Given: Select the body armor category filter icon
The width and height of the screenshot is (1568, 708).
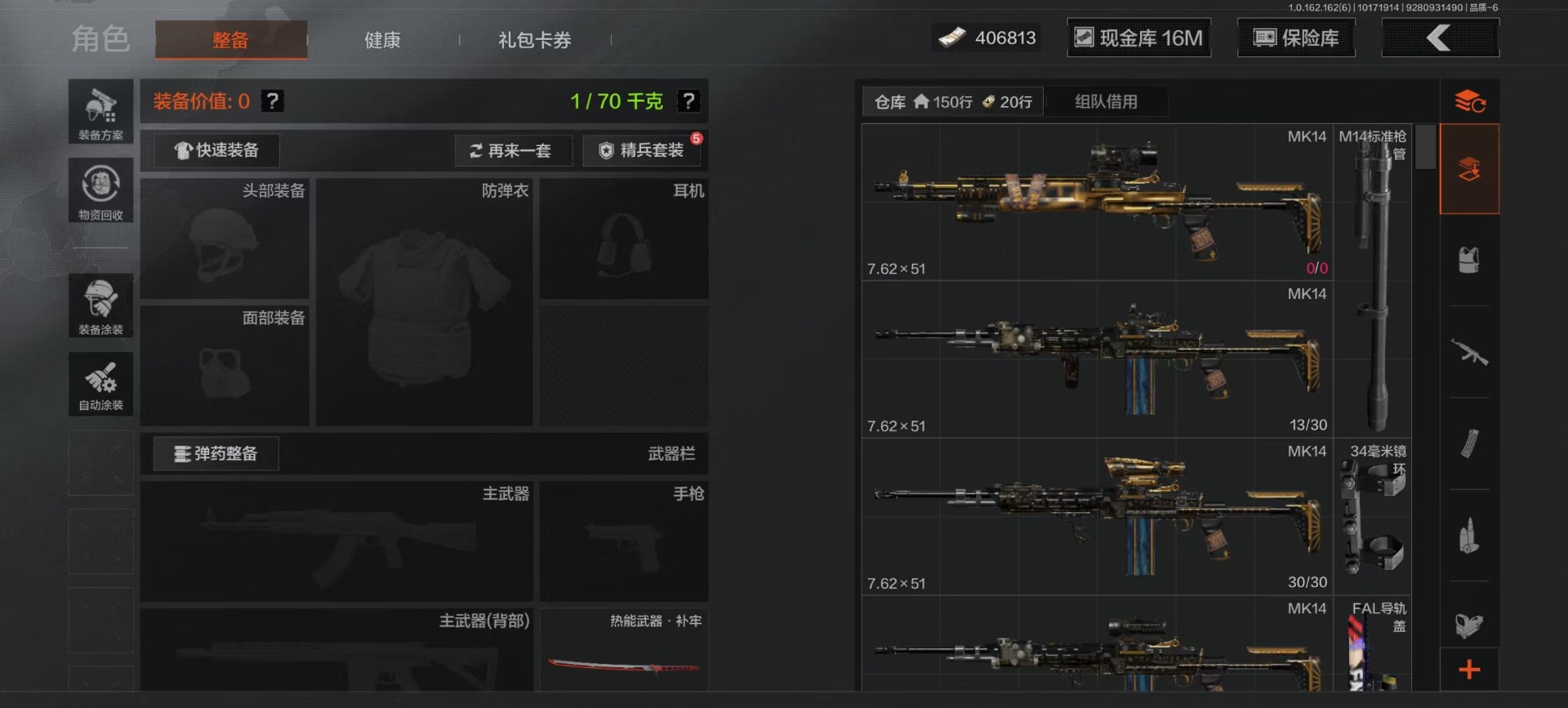Looking at the screenshot, I should (1469, 260).
